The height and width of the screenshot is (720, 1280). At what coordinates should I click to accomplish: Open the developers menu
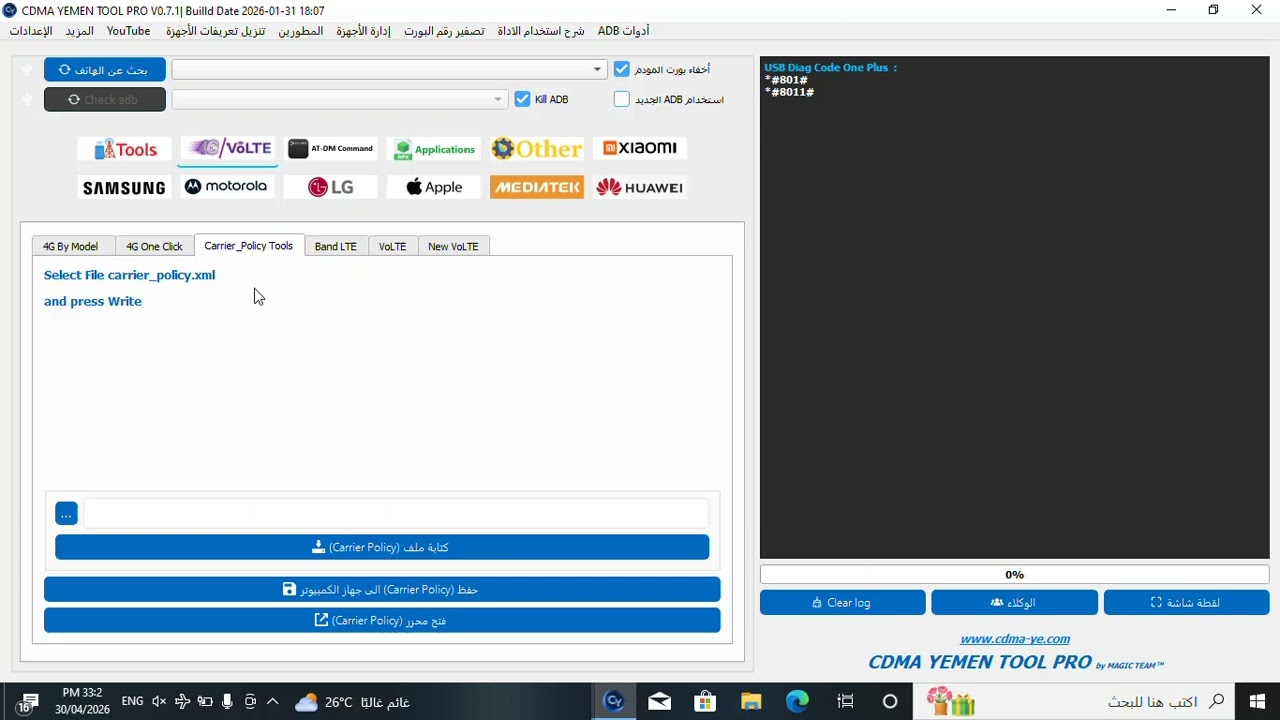(x=300, y=31)
